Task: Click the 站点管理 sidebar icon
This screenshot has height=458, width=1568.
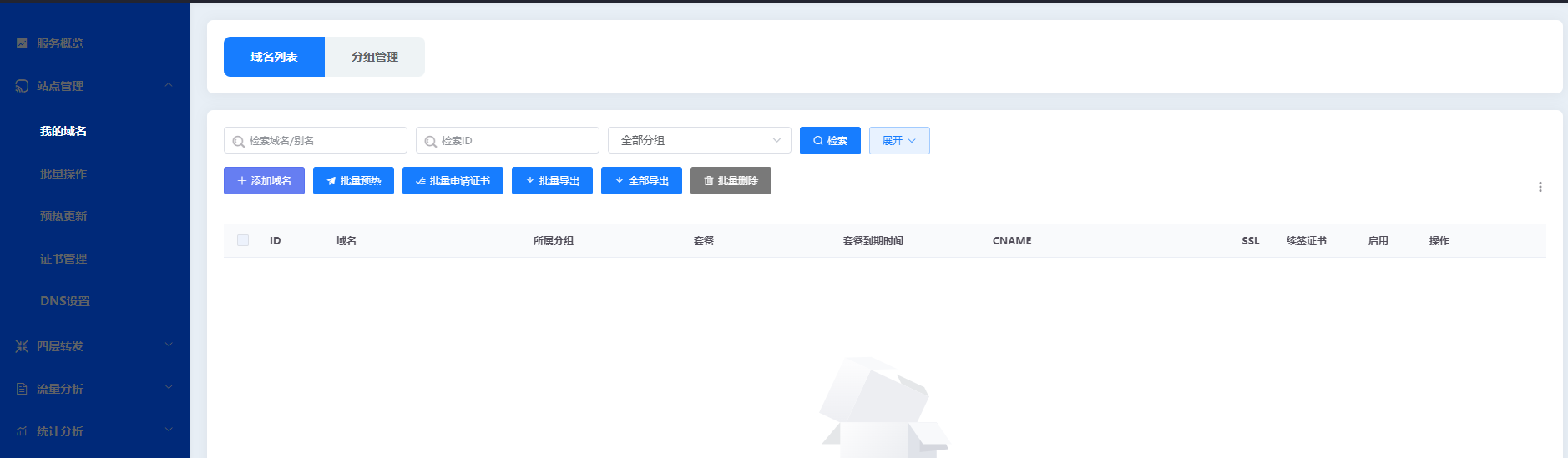Action: tap(22, 86)
